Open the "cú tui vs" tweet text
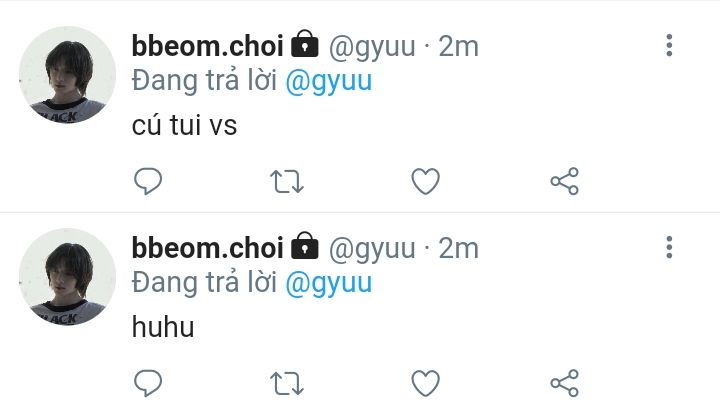 [x=184, y=124]
